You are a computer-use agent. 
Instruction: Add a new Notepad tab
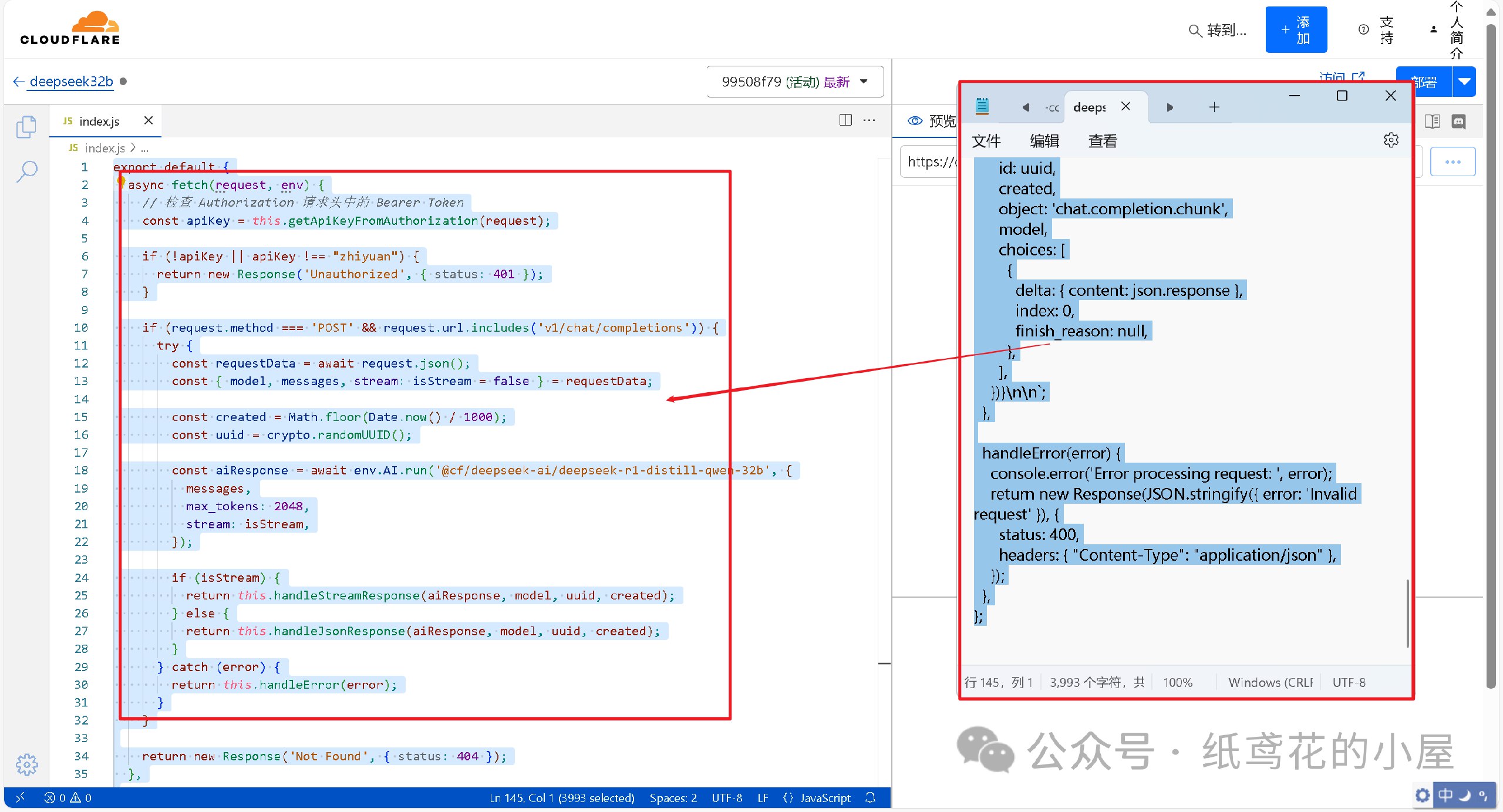(1214, 107)
